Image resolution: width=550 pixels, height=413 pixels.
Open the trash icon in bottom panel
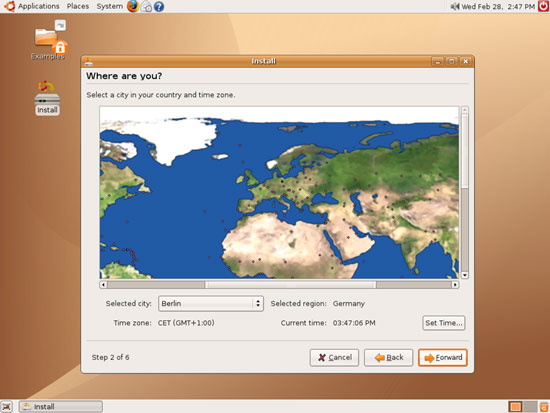pos(544,407)
